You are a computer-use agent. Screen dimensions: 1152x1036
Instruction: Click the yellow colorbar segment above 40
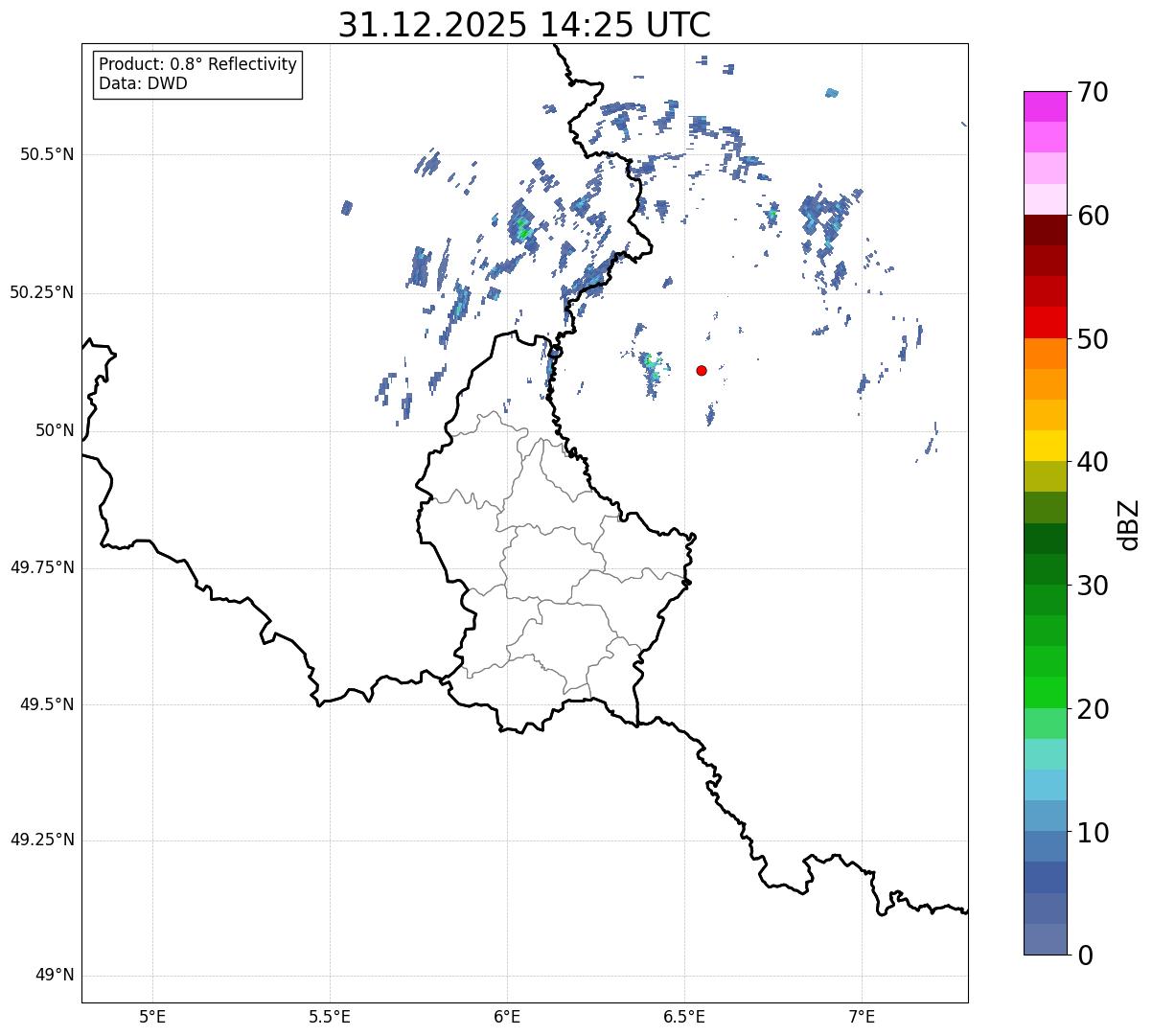[1046, 446]
